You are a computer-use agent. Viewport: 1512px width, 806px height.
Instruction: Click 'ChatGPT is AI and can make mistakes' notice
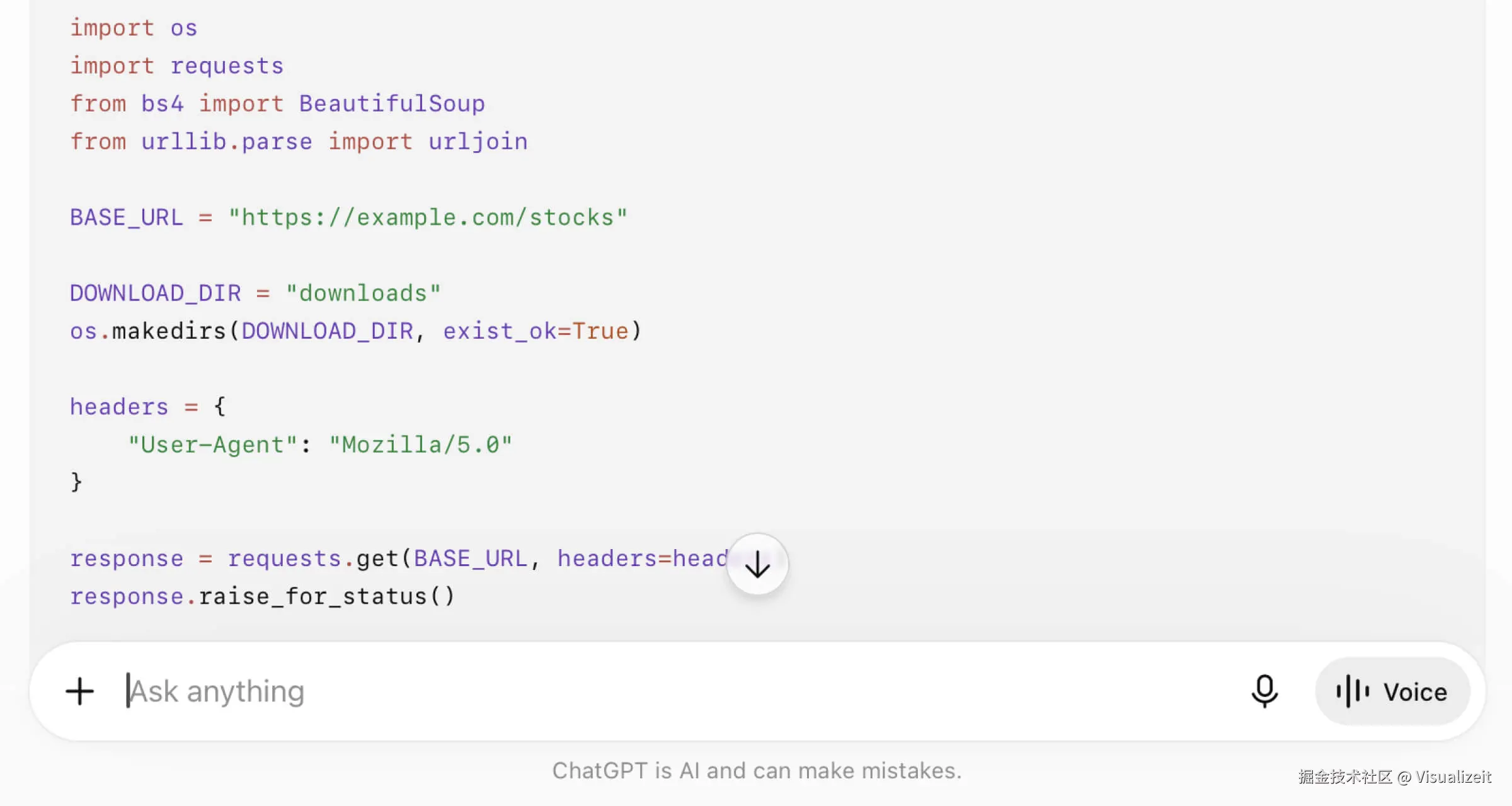pyautogui.click(x=757, y=771)
